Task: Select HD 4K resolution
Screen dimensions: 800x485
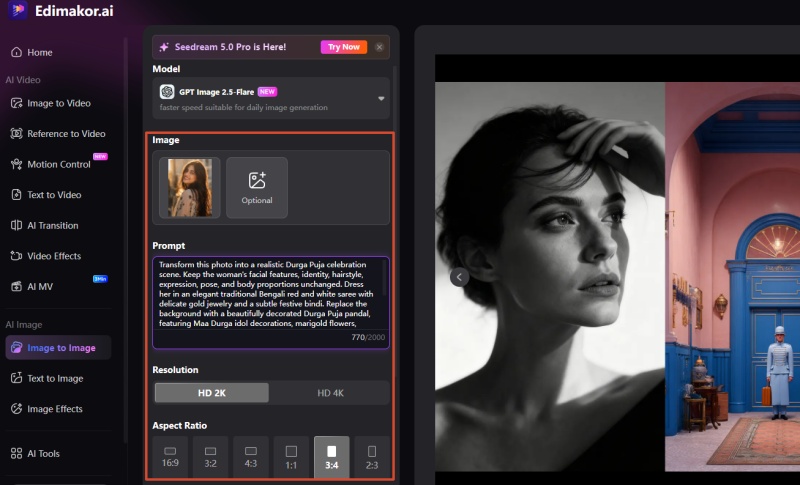Action: click(330, 393)
